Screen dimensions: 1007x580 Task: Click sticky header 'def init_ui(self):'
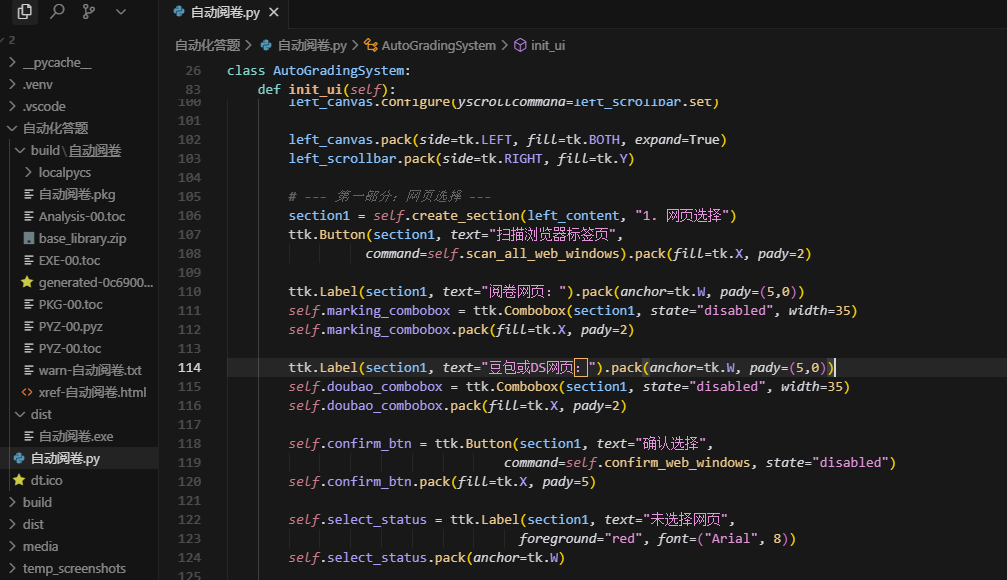click(x=326, y=89)
